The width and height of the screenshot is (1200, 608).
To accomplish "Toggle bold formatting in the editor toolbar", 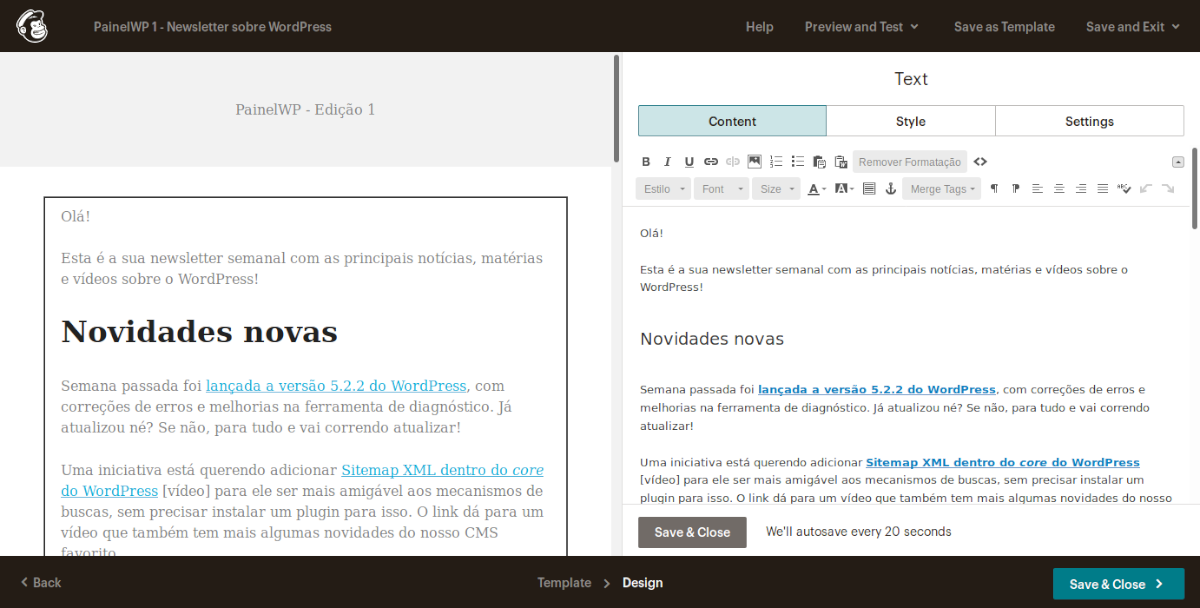I will tap(646, 162).
